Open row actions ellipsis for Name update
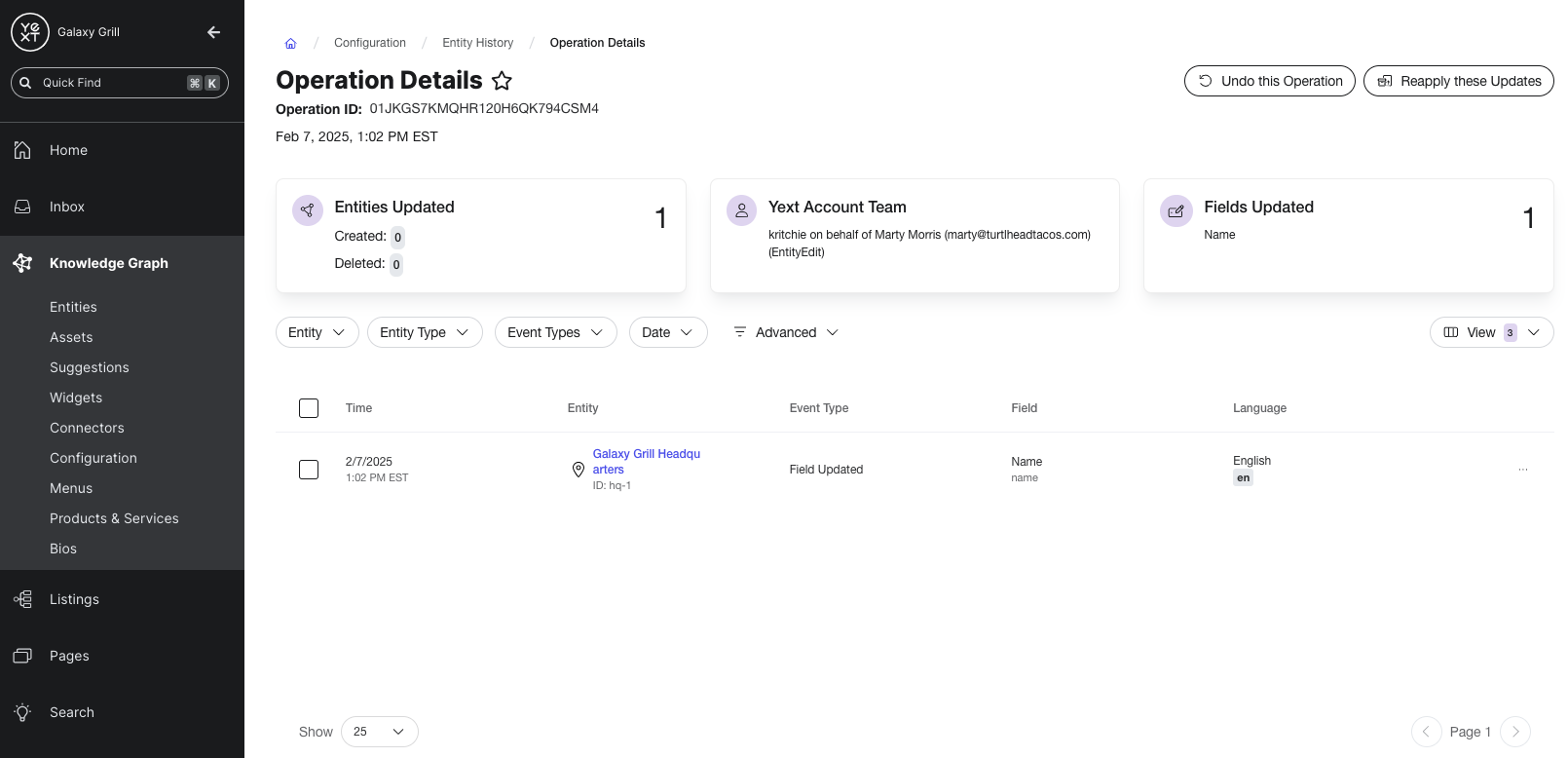The image size is (1568, 758). tap(1523, 470)
